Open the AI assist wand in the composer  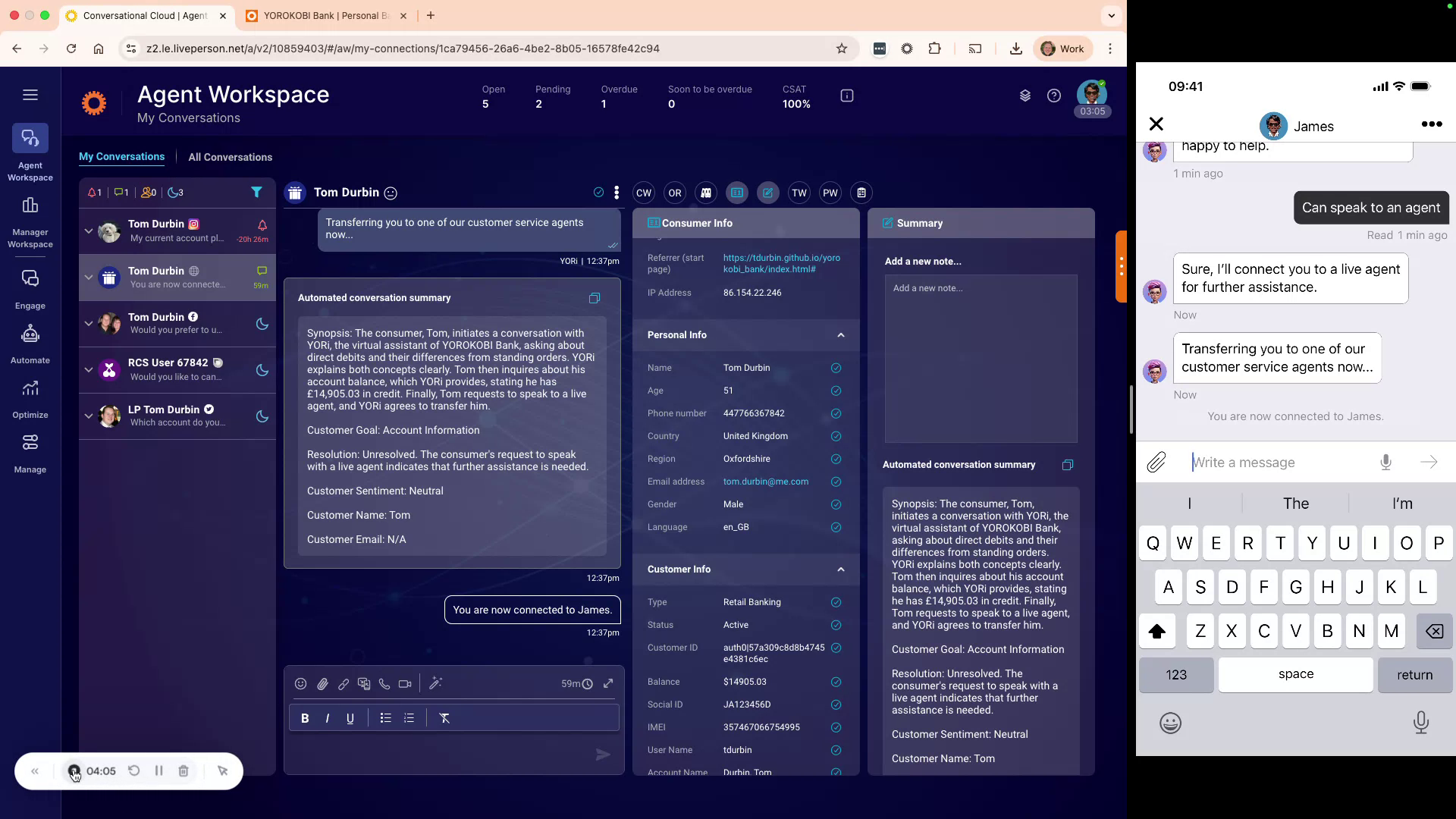click(x=435, y=683)
